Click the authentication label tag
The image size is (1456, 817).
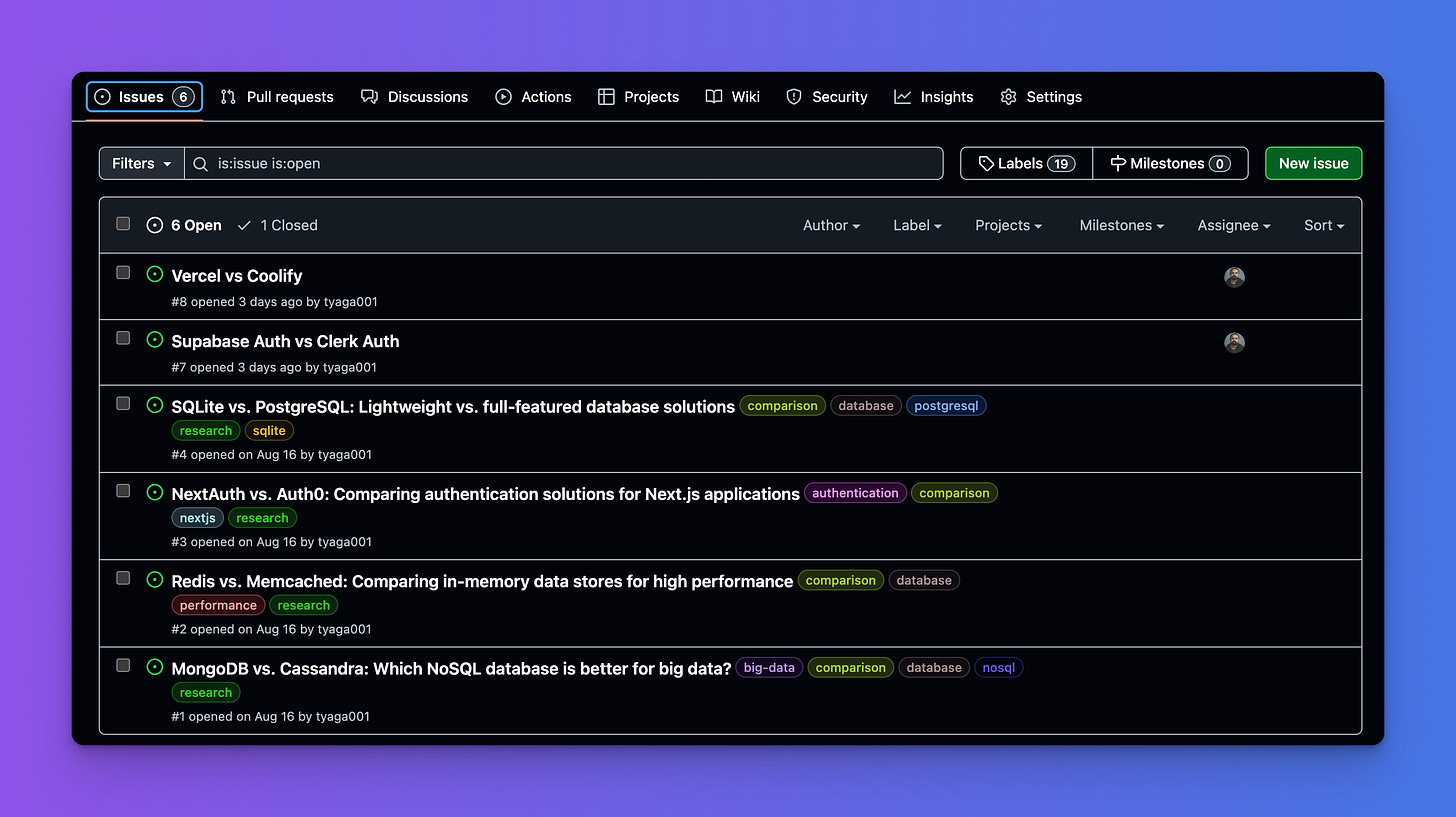[x=855, y=493]
